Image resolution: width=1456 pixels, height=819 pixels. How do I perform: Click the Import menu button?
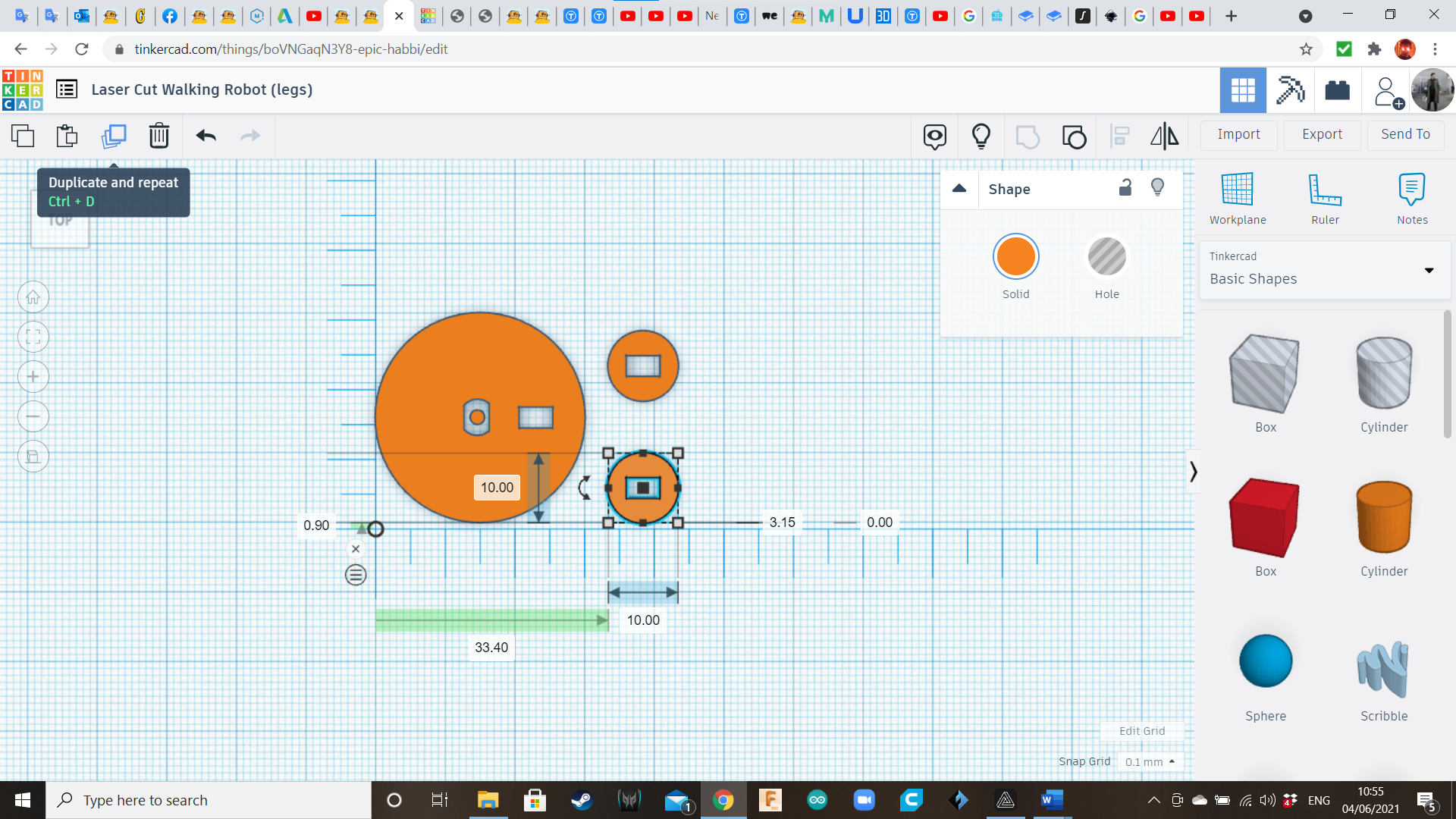[x=1238, y=134]
